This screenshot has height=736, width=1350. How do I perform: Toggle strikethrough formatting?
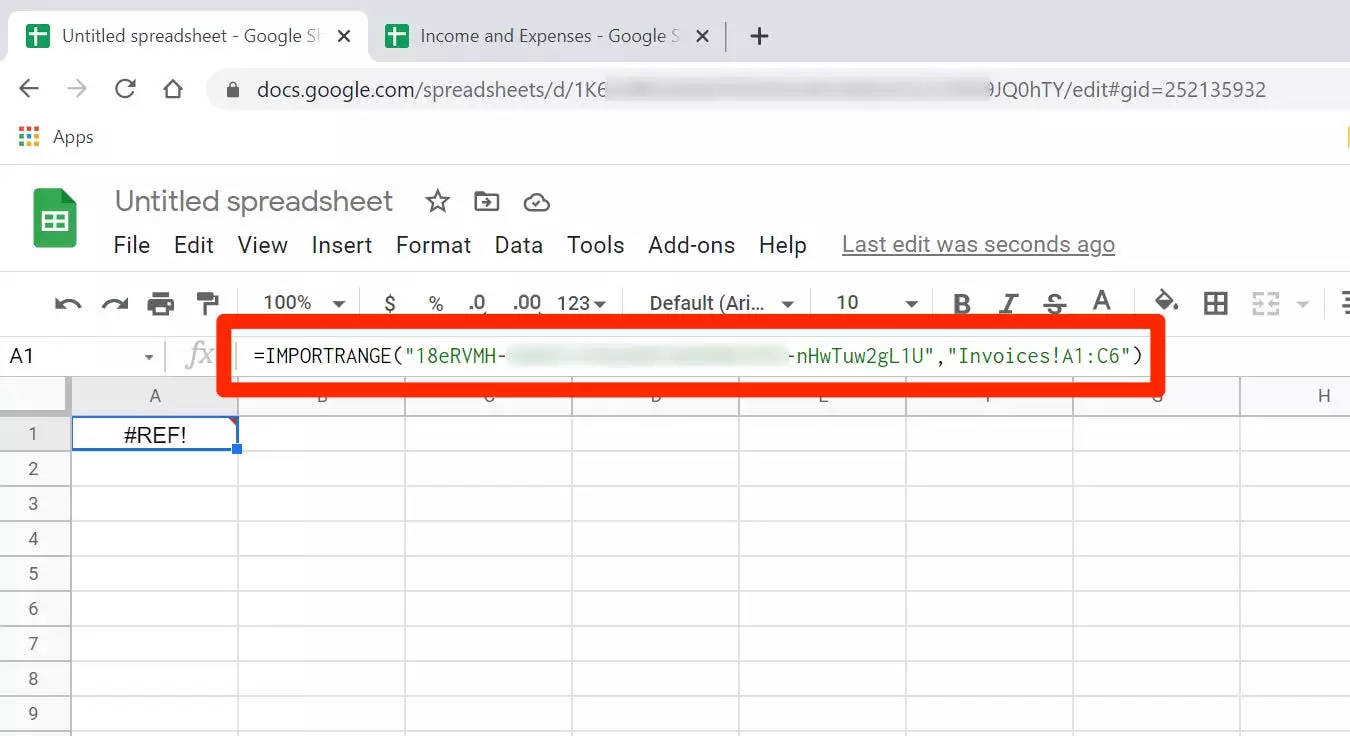pos(1054,303)
